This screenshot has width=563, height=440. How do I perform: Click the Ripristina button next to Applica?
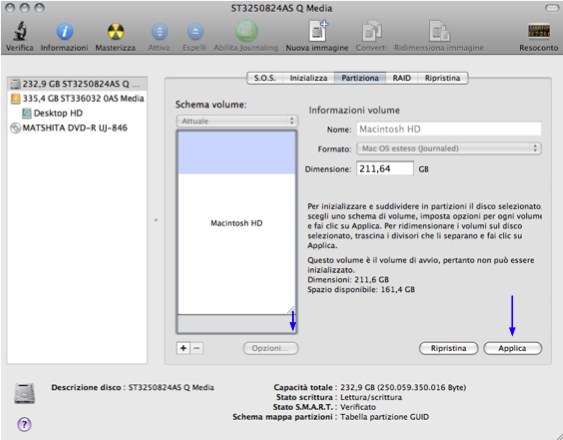[x=448, y=348]
